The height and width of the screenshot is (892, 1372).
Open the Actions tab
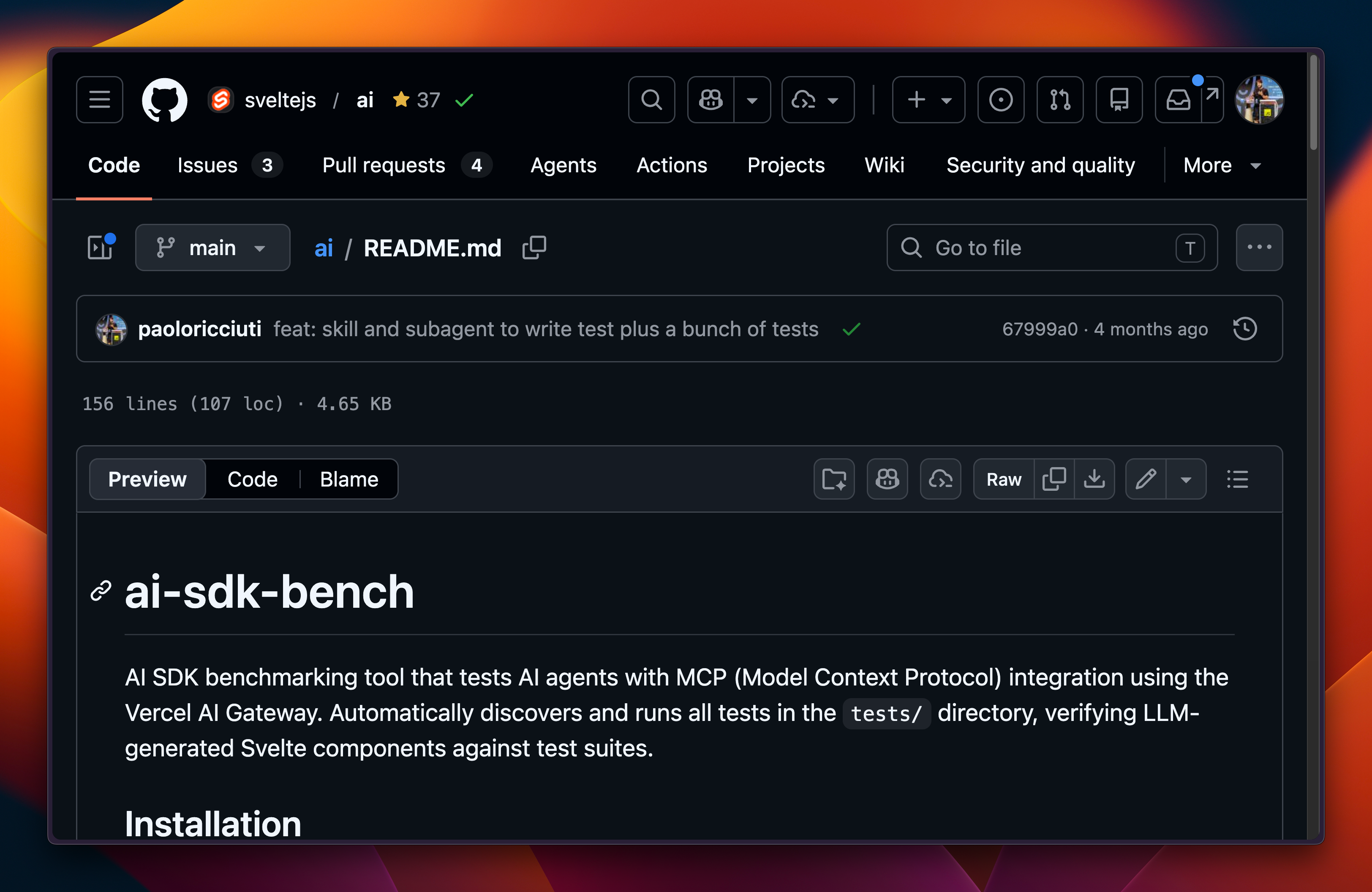point(672,166)
